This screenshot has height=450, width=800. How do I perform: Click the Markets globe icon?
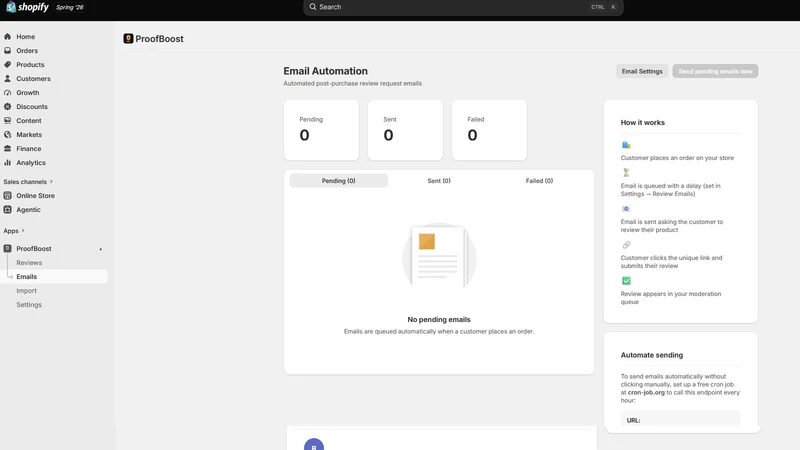pyautogui.click(x=8, y=135)
